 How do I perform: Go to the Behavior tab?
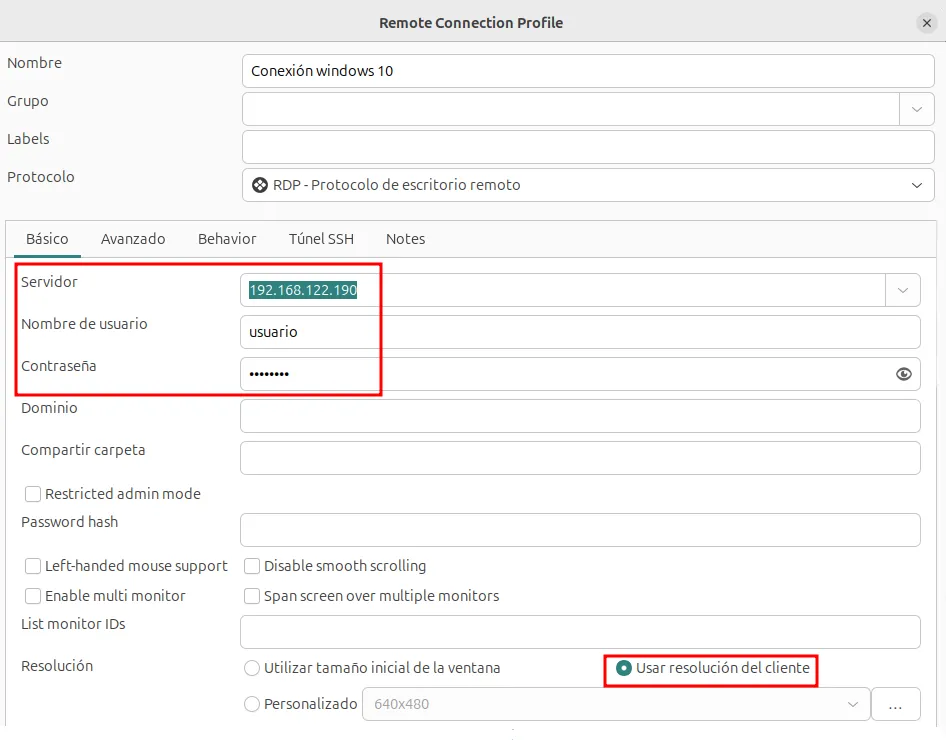[227, 239]
